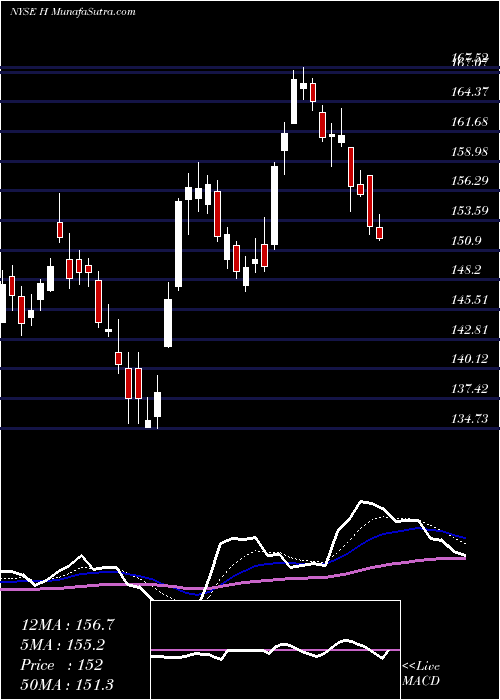
Task: Click the 5MA : 155.2 legend entry
Action: 65,645
